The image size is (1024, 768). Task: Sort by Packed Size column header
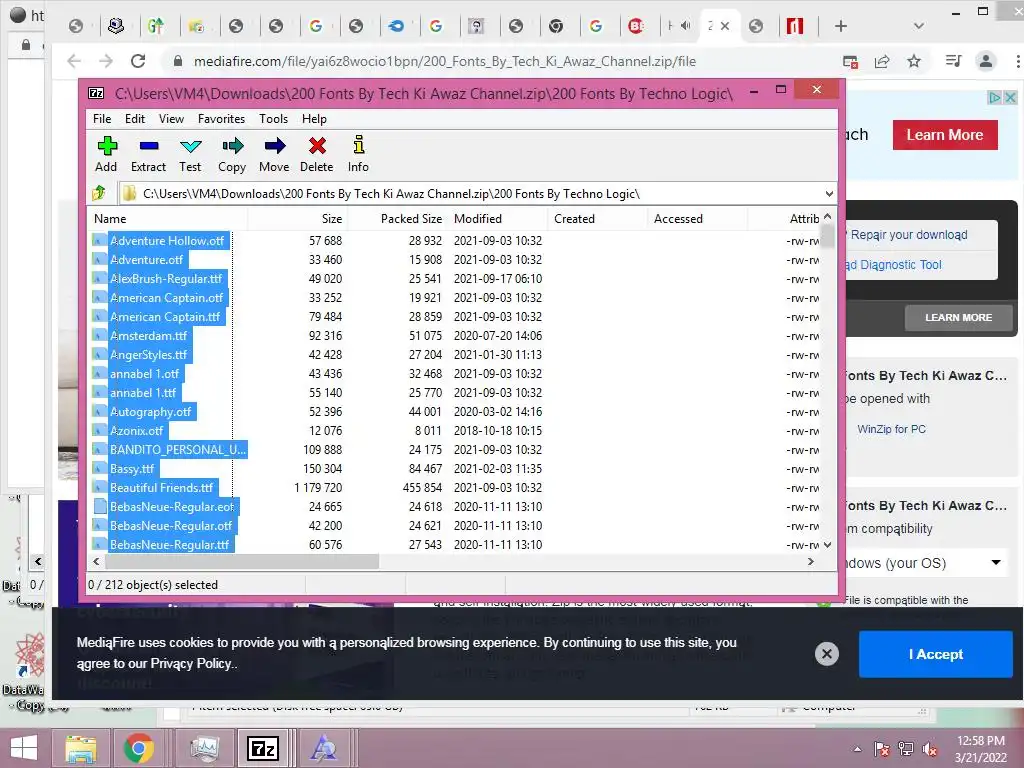click(398, 219)
